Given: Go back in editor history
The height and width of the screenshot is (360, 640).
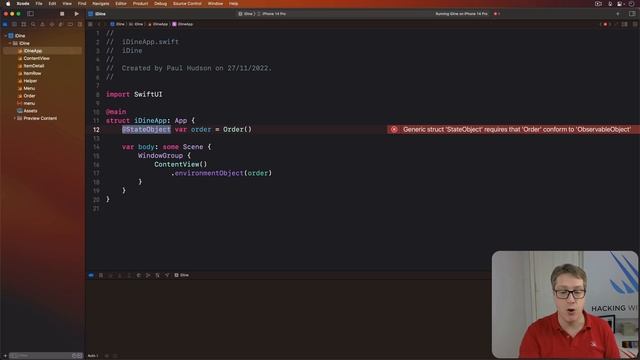Looking at the screenshot, I should coord(99,24).
